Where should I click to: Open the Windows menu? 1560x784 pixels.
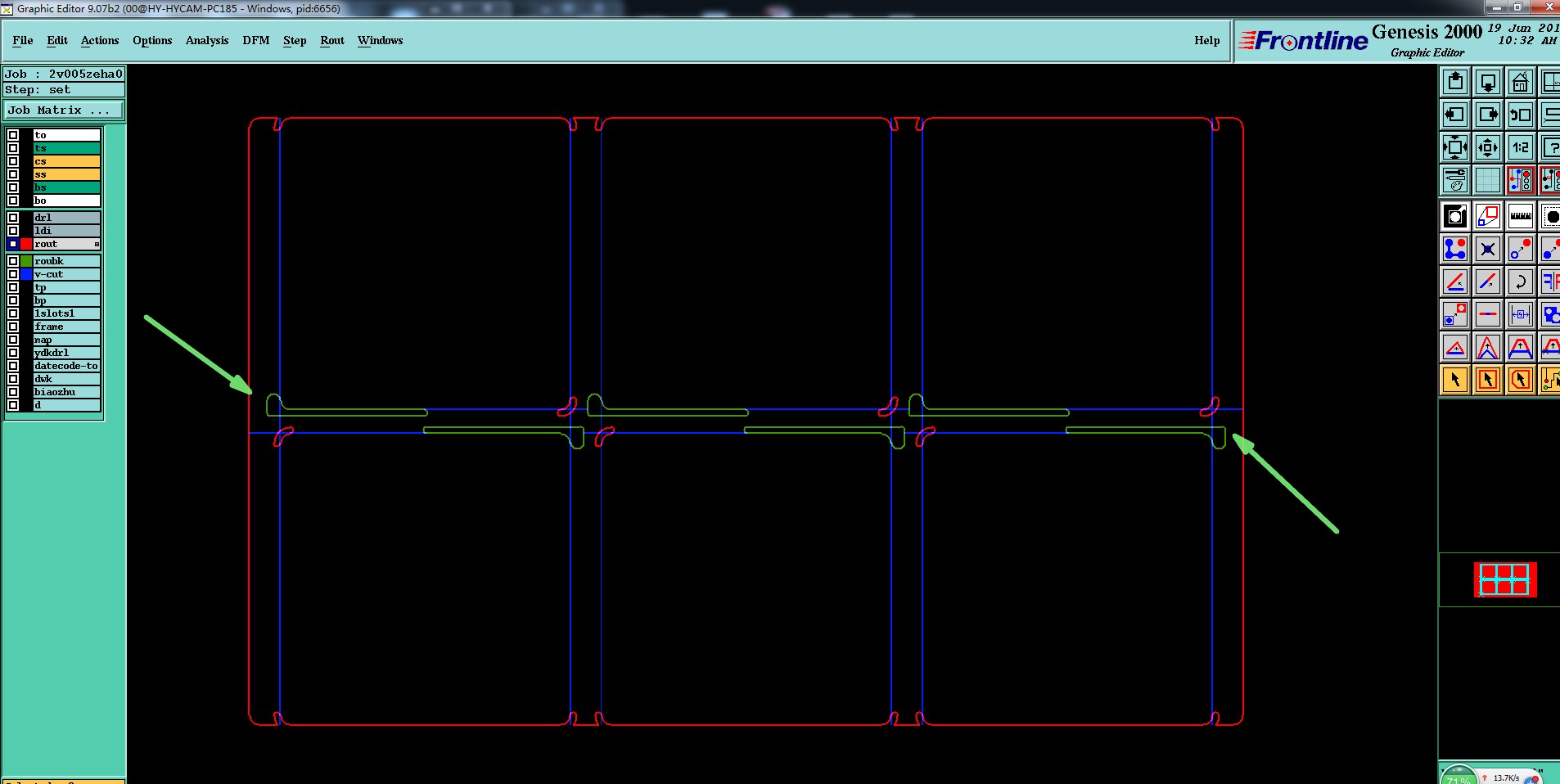tap(381, 40)
